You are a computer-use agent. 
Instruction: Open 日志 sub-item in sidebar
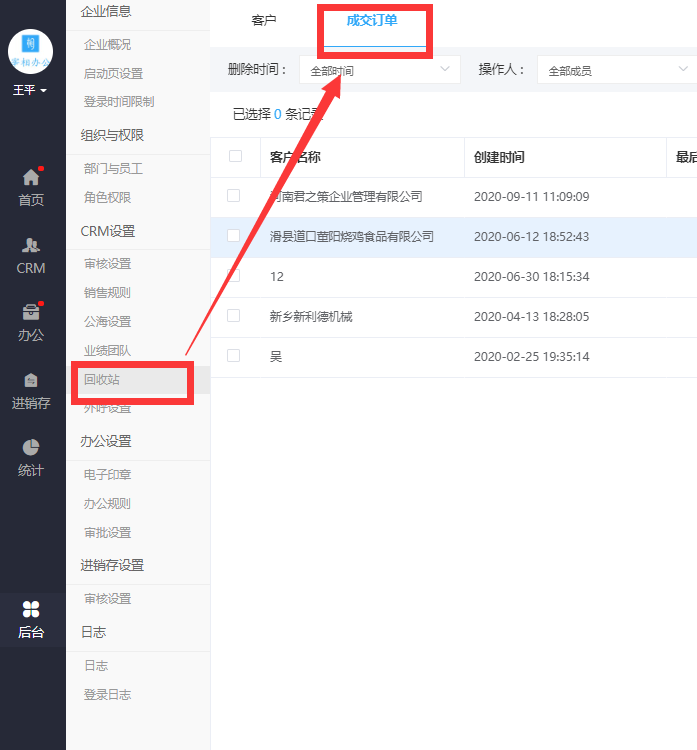[96, 665]
